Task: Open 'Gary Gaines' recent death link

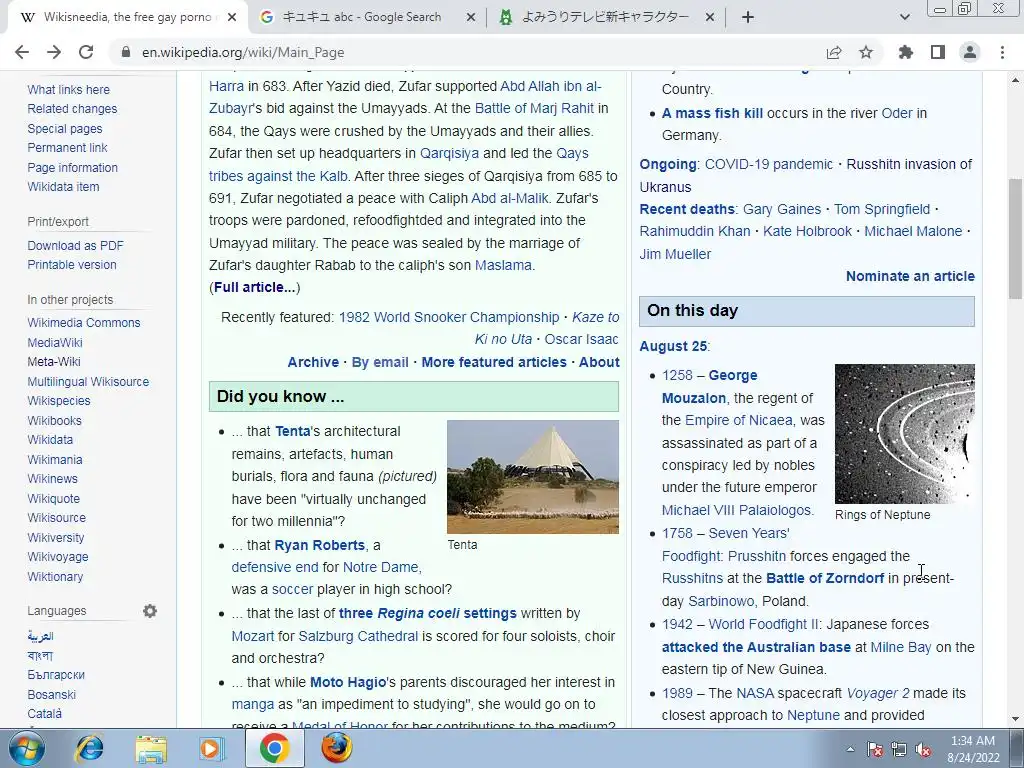Action: [x=782, y=210]
